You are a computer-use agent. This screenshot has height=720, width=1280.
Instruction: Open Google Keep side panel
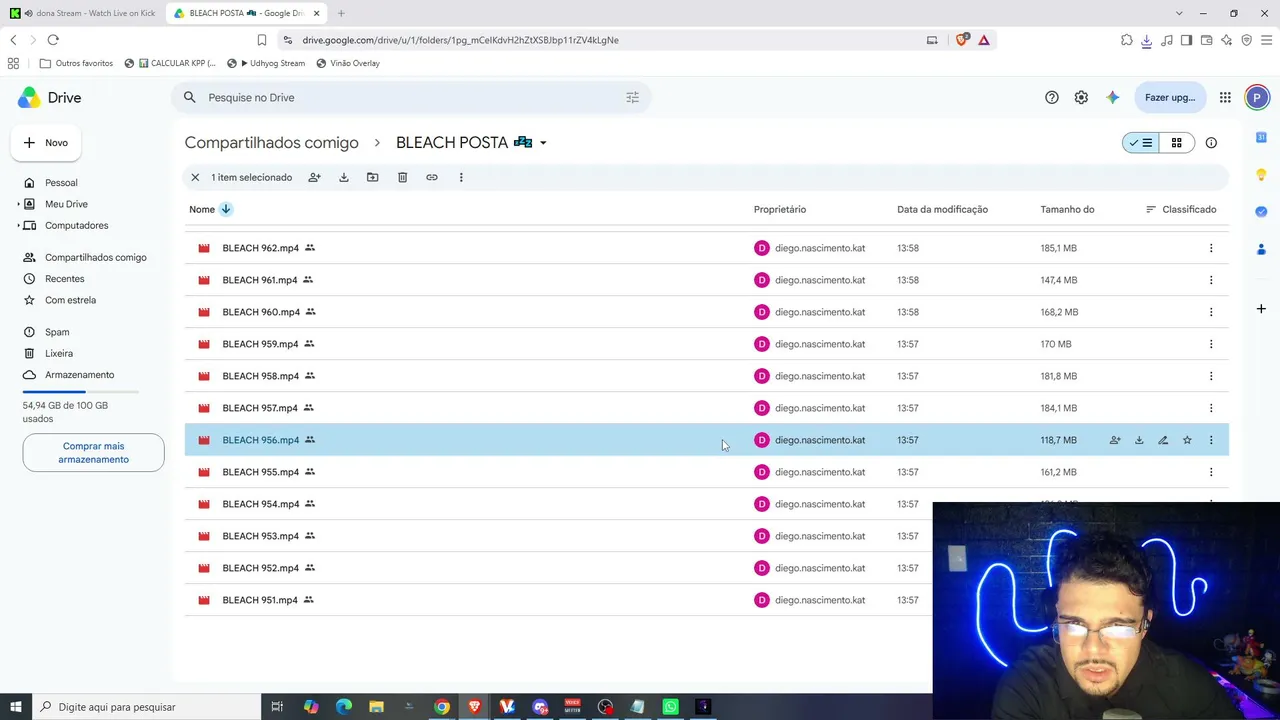pos(1261,174)
